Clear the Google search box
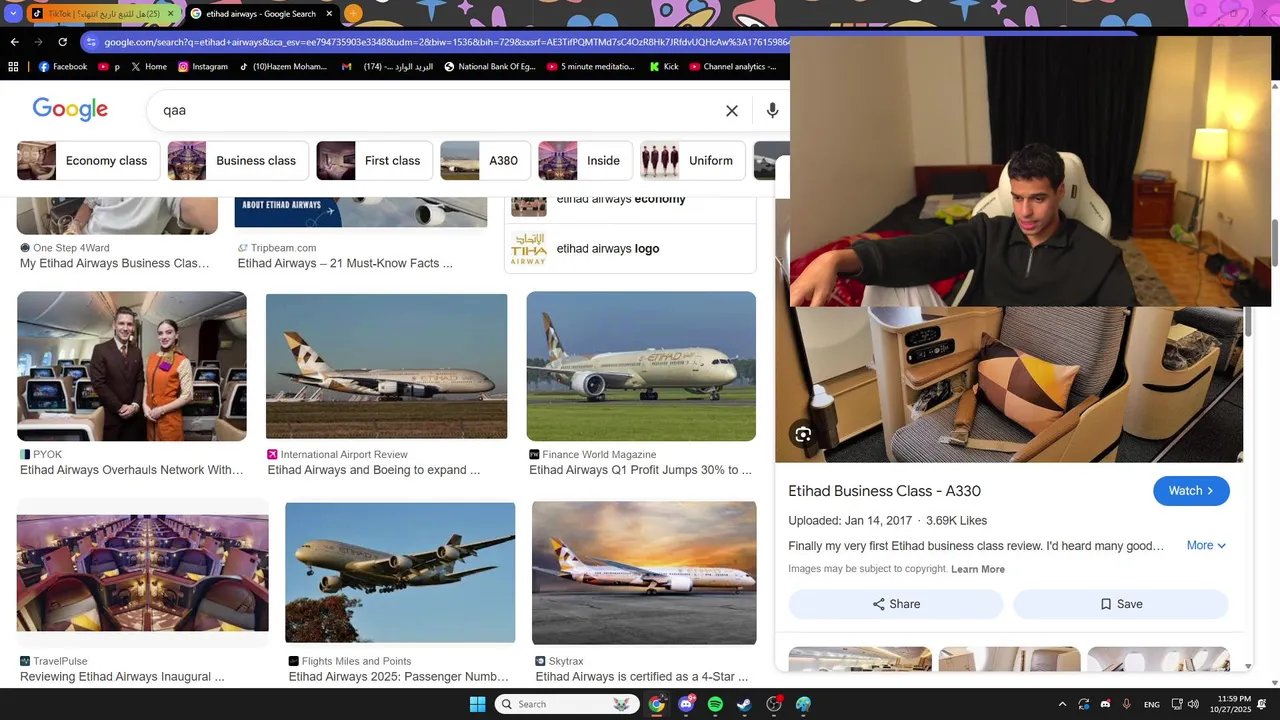The image size is (1280, 720). [732, 111]
